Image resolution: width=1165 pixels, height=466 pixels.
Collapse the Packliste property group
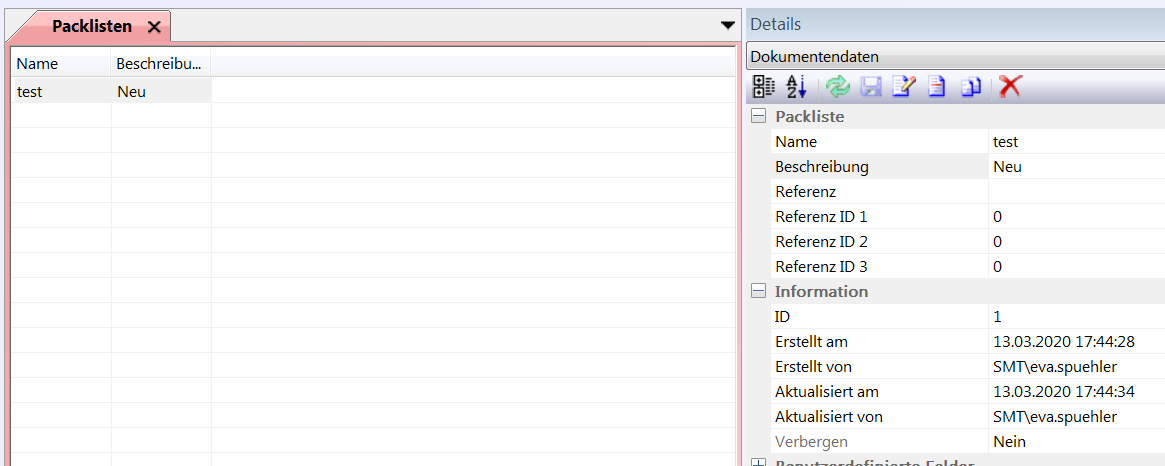click(759, 117)
